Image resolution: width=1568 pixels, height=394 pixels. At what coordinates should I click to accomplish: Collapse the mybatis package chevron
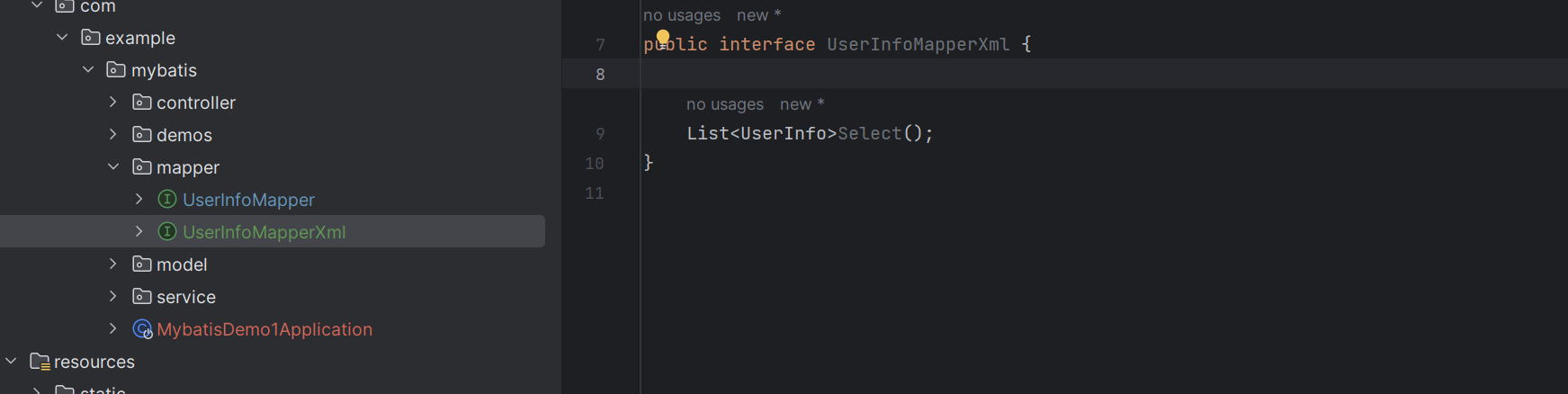[88, 70]
